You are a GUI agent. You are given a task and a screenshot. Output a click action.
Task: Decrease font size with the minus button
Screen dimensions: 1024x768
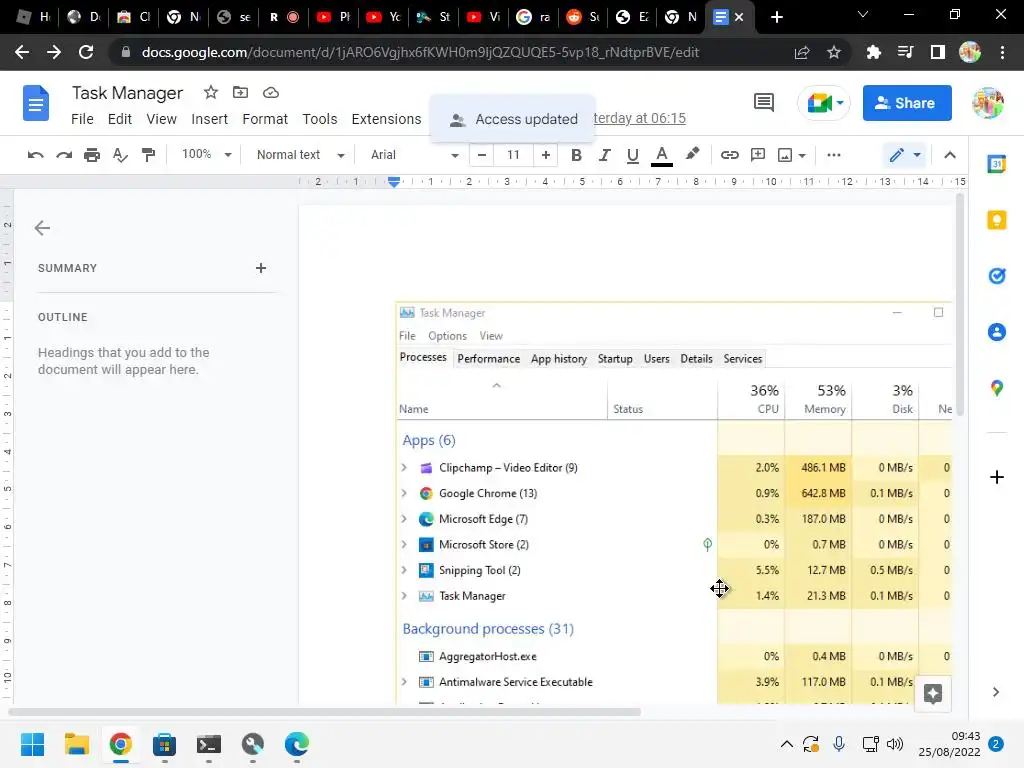pyautogui.click(x=481, y=155)
